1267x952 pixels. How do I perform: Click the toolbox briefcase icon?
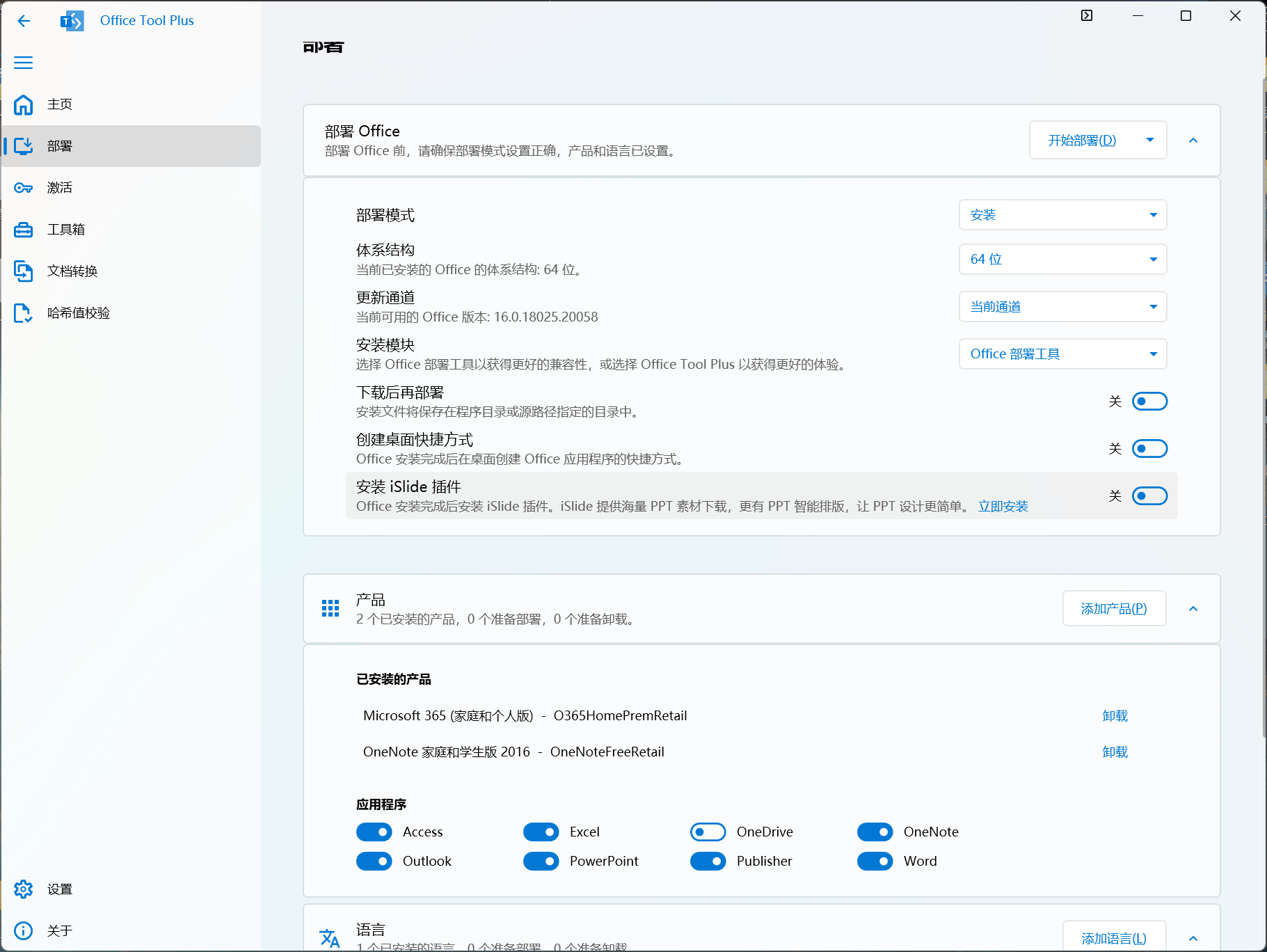[x=24, y=230]
